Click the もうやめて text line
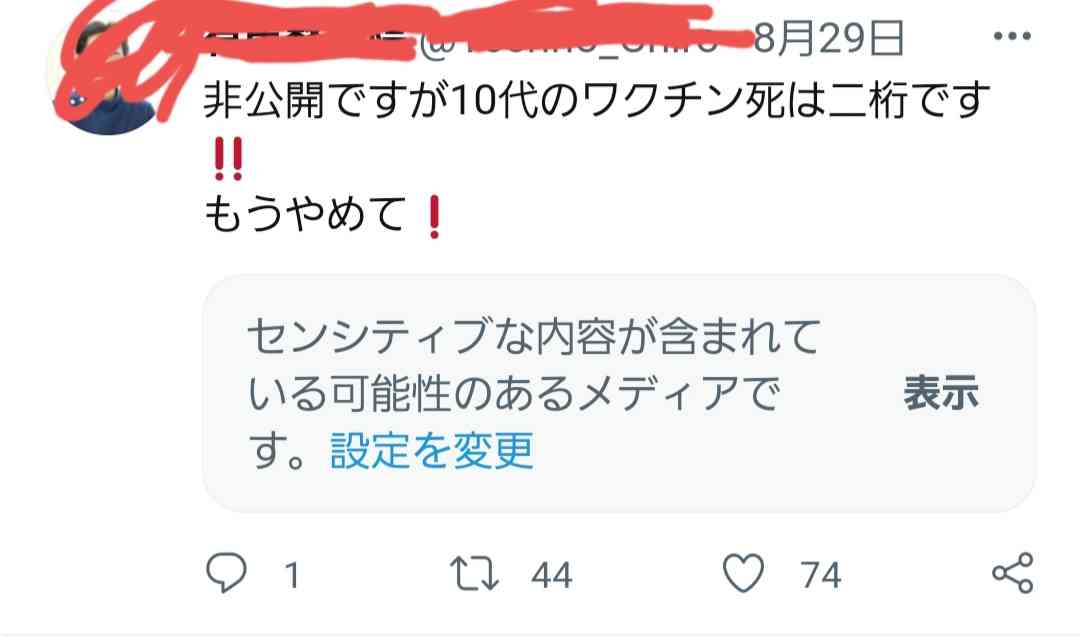The height and width of the screenshot is (642, 1080). tap(306, 214)
